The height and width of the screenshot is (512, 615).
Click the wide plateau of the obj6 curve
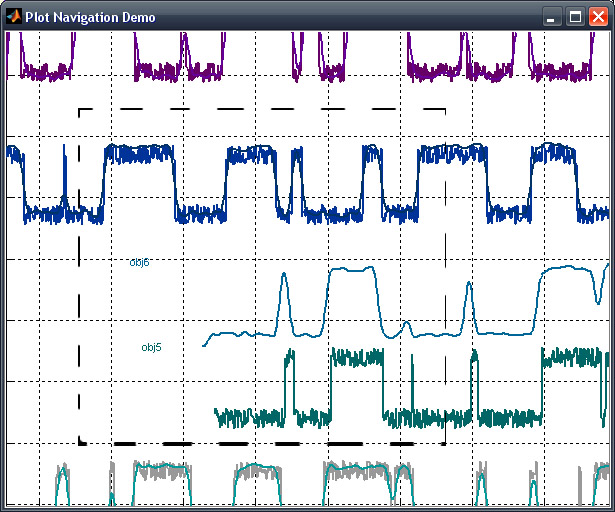coord(352,270)
